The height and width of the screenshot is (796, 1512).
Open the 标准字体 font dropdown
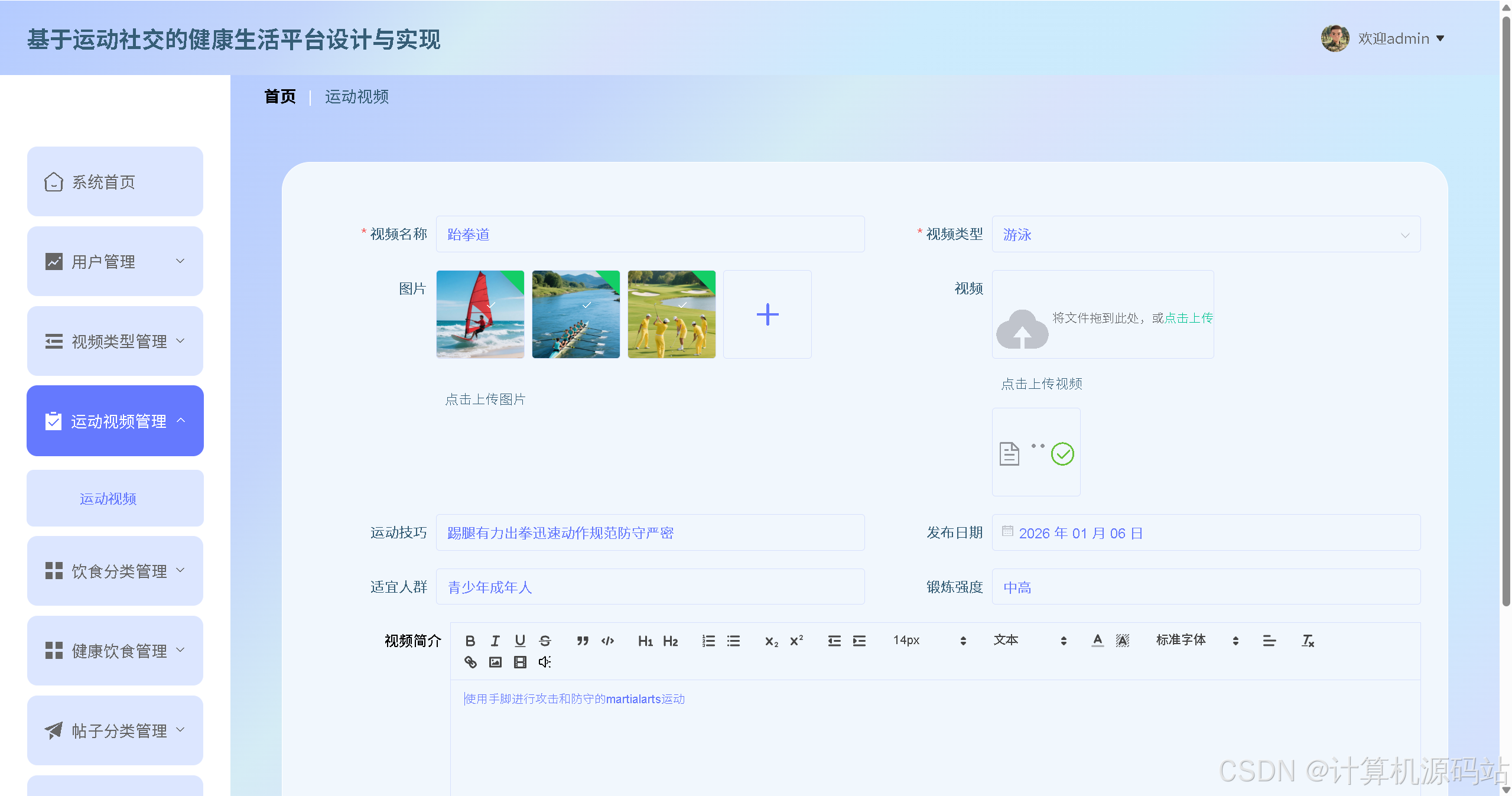click(x=1198, y=641)
